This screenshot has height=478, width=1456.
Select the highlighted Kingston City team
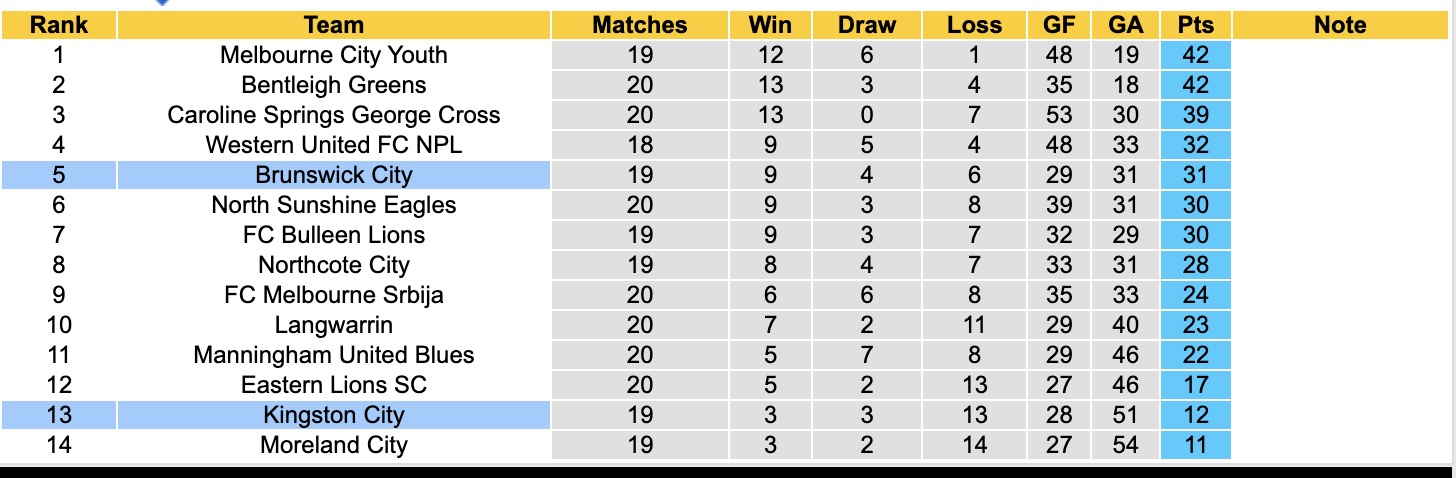click(x=333, y=415)
